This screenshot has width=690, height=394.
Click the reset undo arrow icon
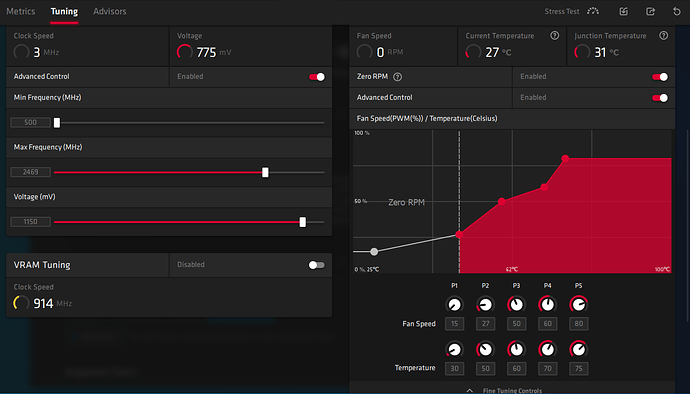(677, 11)
